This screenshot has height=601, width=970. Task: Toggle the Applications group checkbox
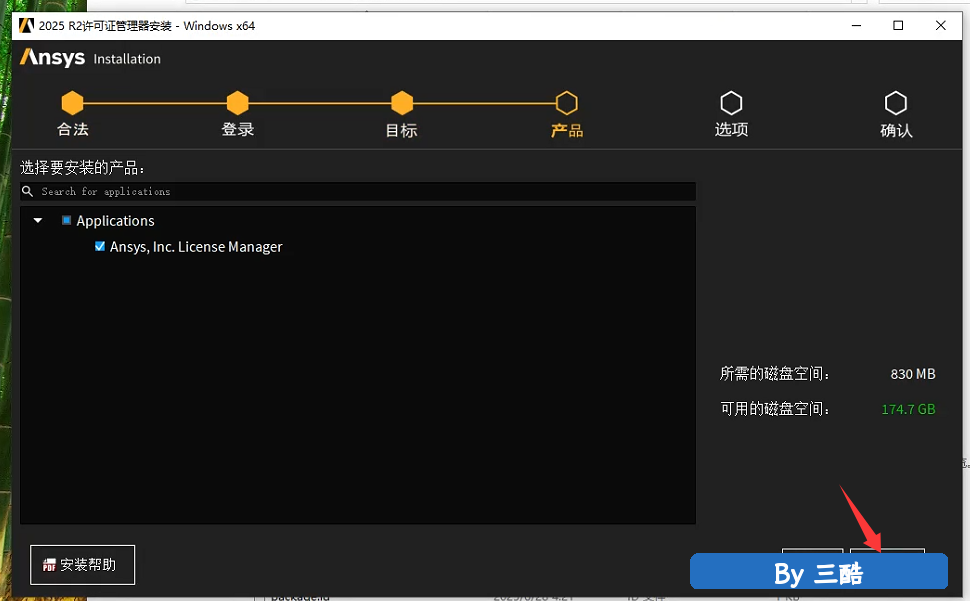[x=66, y=220]
